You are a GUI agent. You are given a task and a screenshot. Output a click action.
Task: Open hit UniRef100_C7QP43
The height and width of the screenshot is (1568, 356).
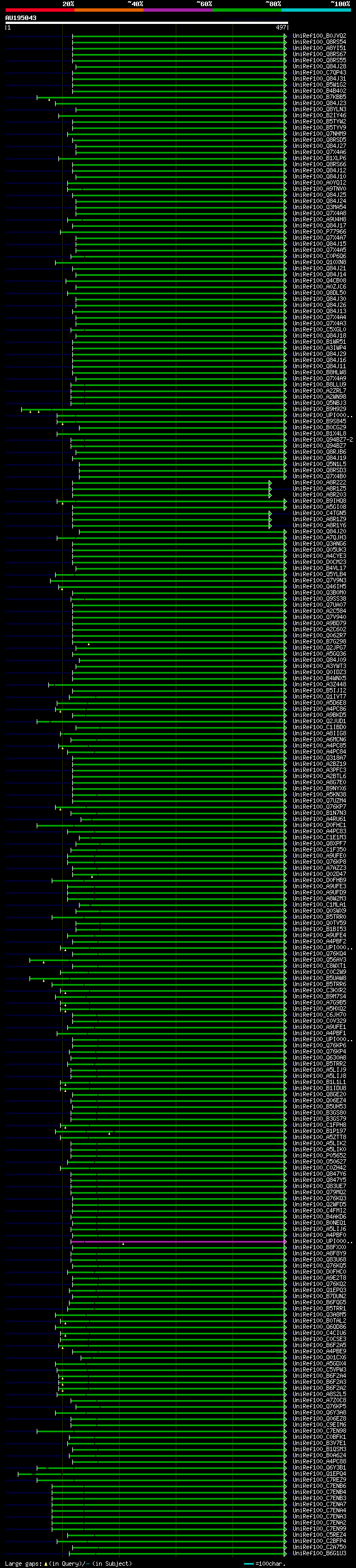coord(319,72)
